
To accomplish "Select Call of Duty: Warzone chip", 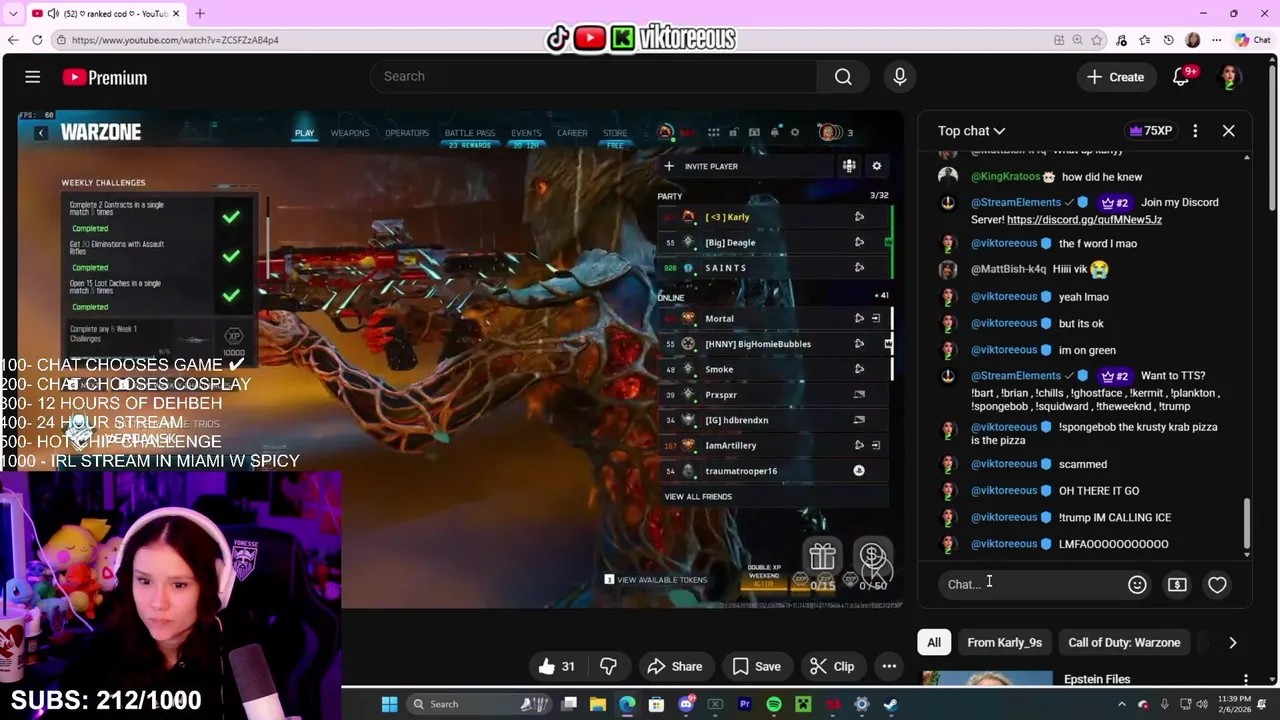I will 1124,643.
